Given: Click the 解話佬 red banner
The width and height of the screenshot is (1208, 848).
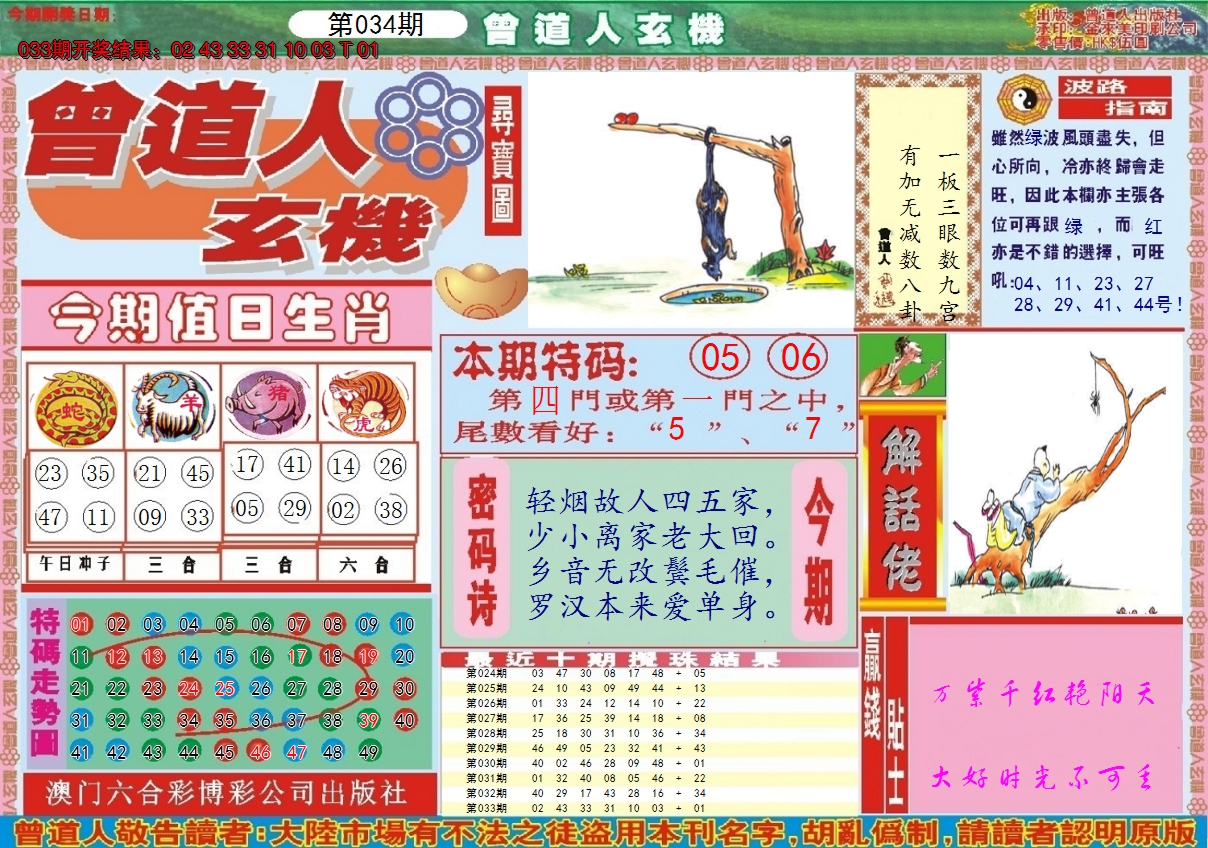Looking at the screenshot, I should pyautogui.click(x=901, y=506).
